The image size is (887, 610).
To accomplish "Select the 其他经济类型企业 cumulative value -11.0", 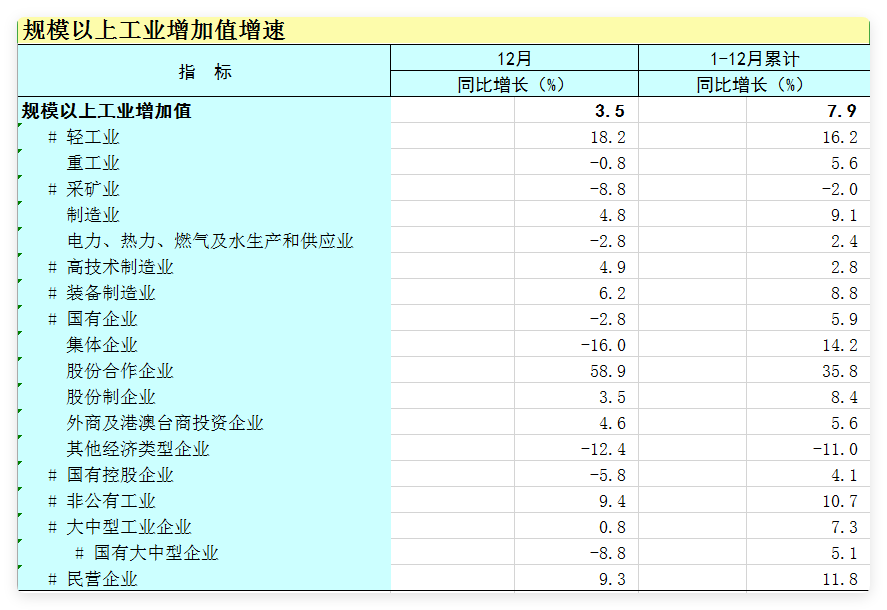I will point(834,449).
